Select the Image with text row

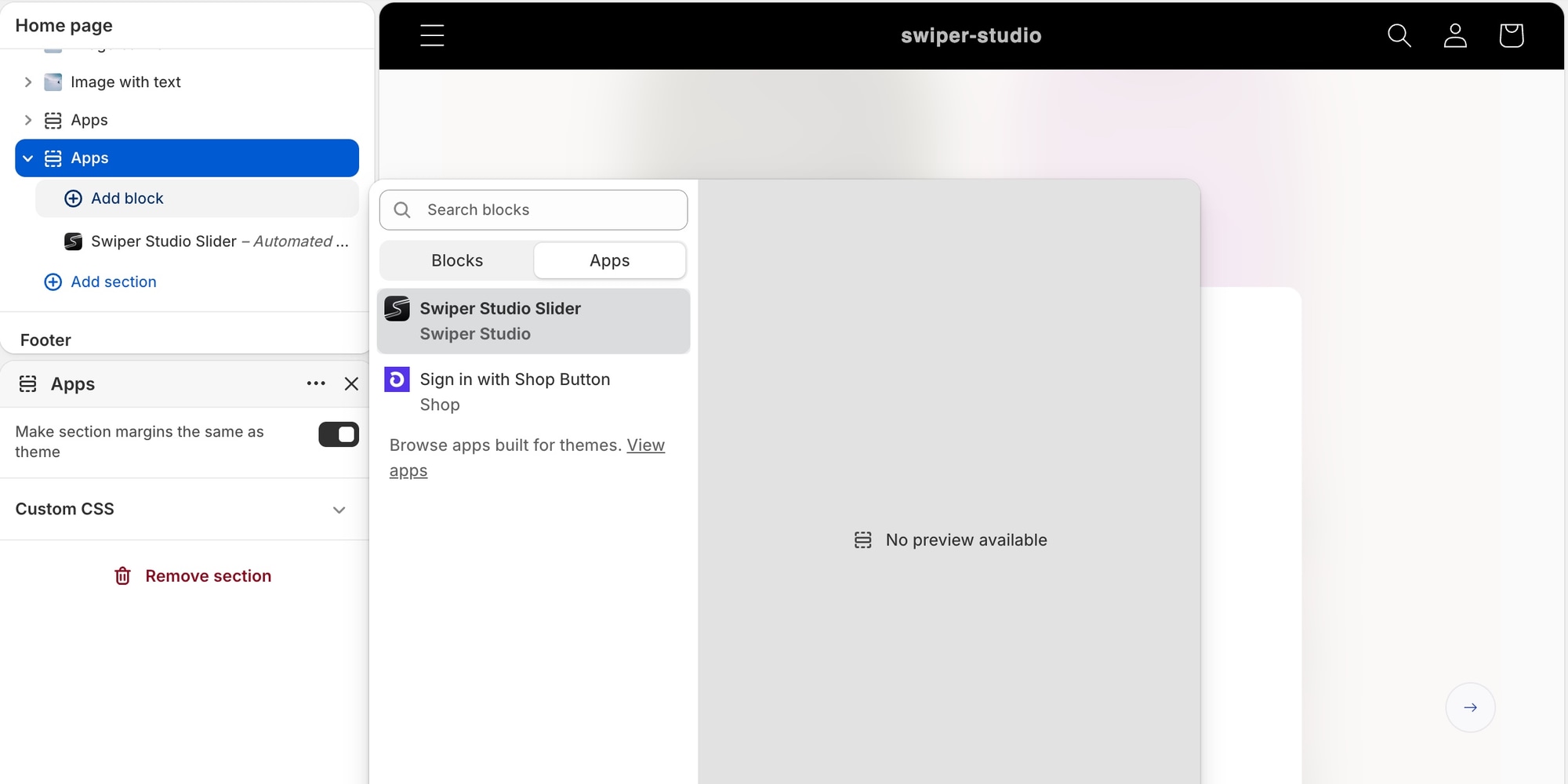[187, 82]
